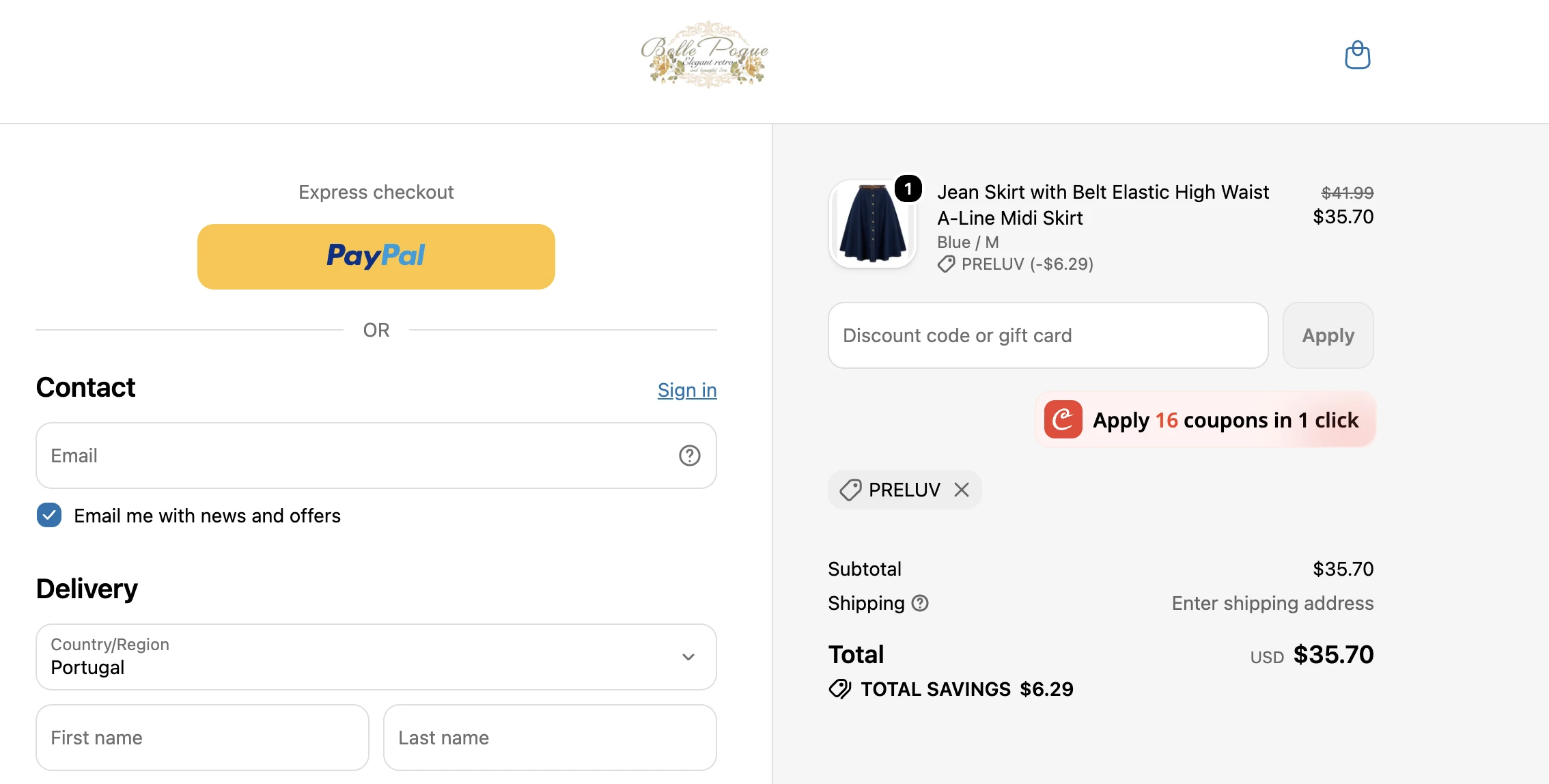Open the Sign in link
The image size is (1549, 784).
click(x=687, y=390)
